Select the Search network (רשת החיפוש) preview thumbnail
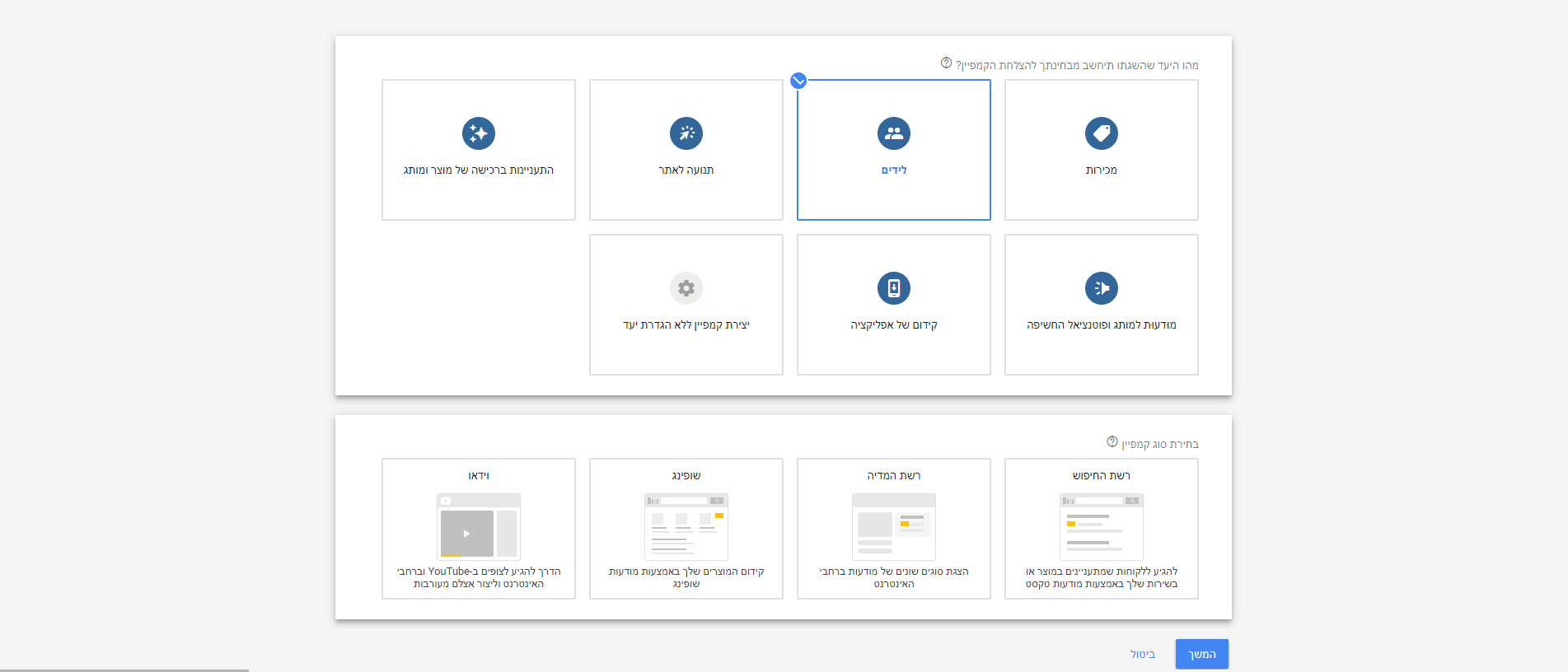 coord(1102,527)
